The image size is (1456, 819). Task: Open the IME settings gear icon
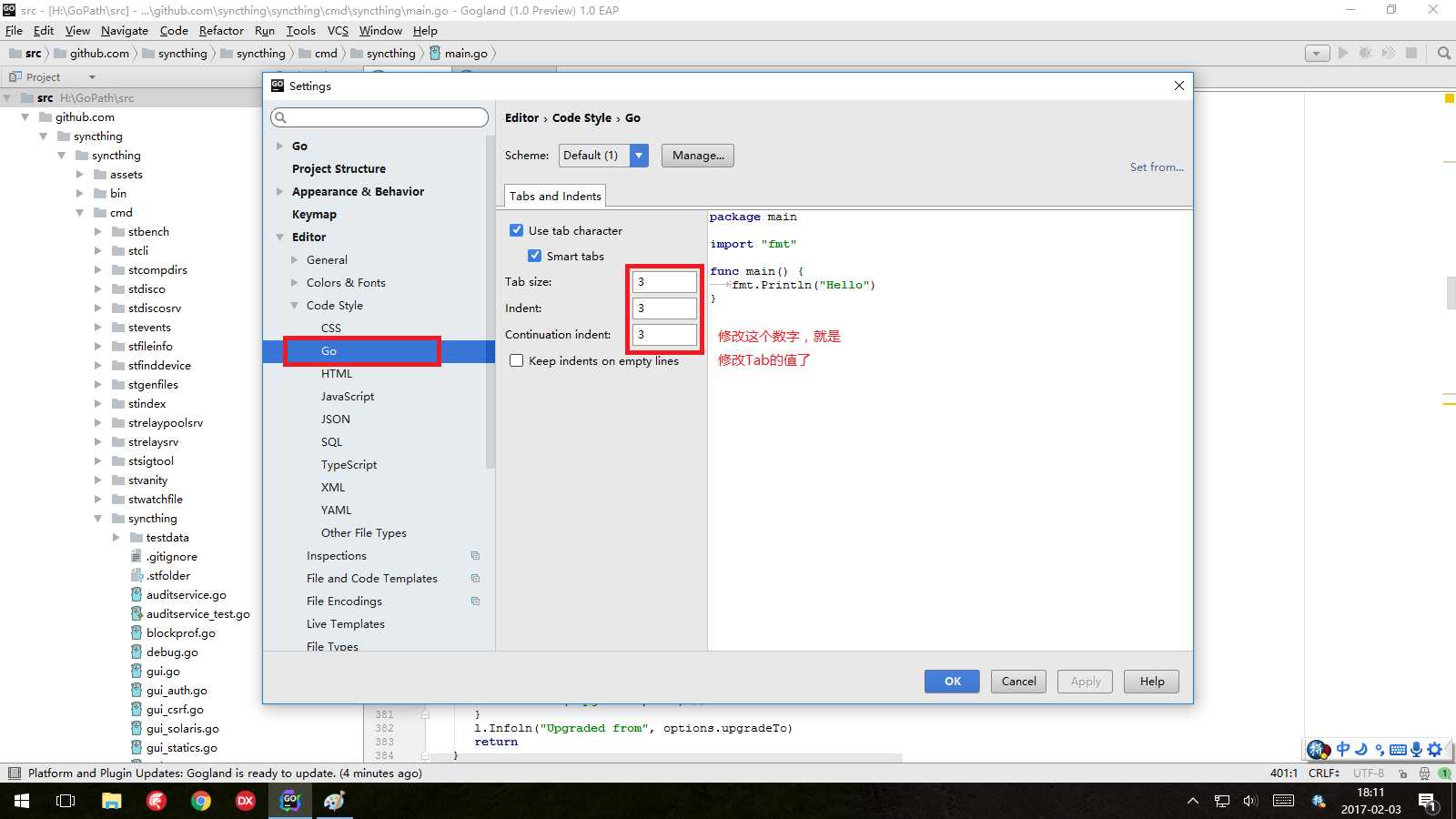[1435, 749]
